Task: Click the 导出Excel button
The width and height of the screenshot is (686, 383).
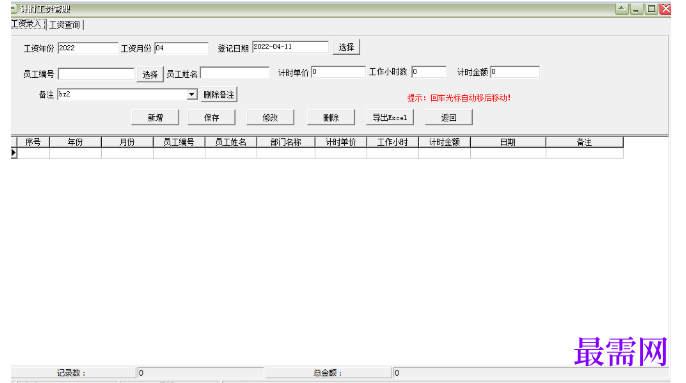Action: pos(389,117)
